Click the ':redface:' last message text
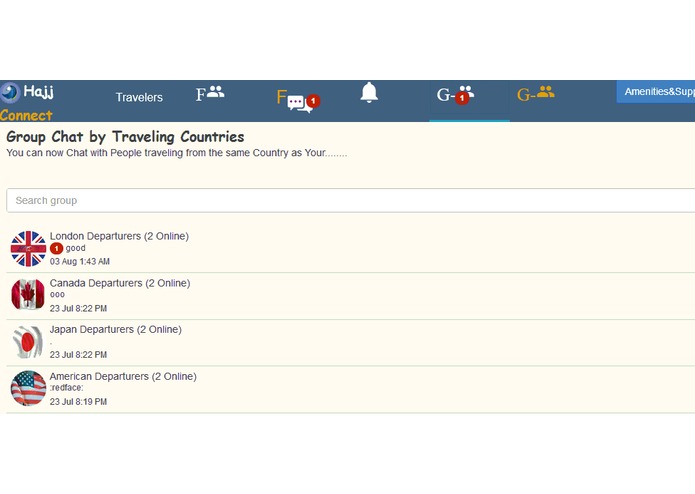695x494 pixels. [x=66, y=388]
